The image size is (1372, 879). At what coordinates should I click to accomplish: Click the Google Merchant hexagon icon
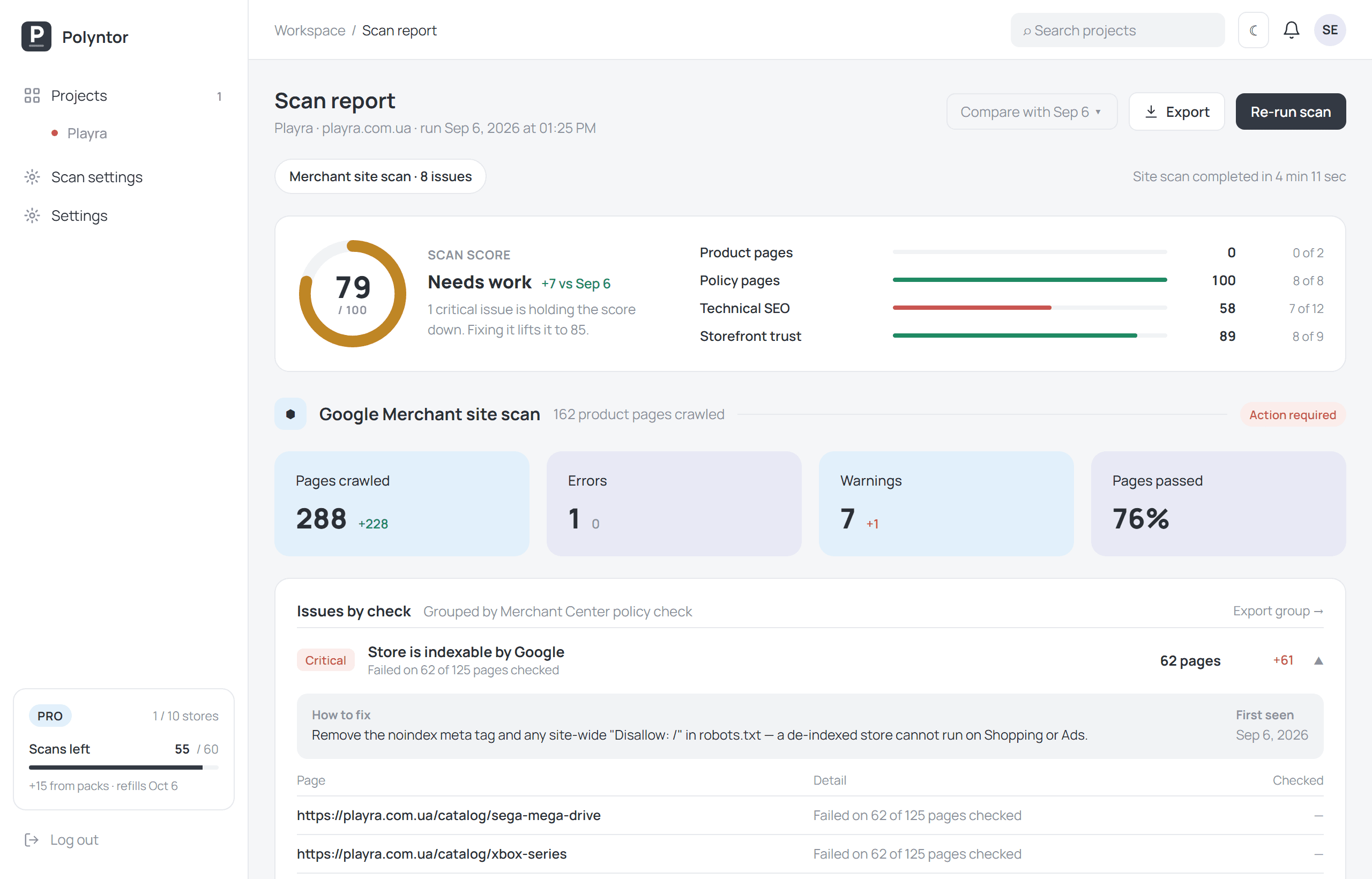[290, 414]
